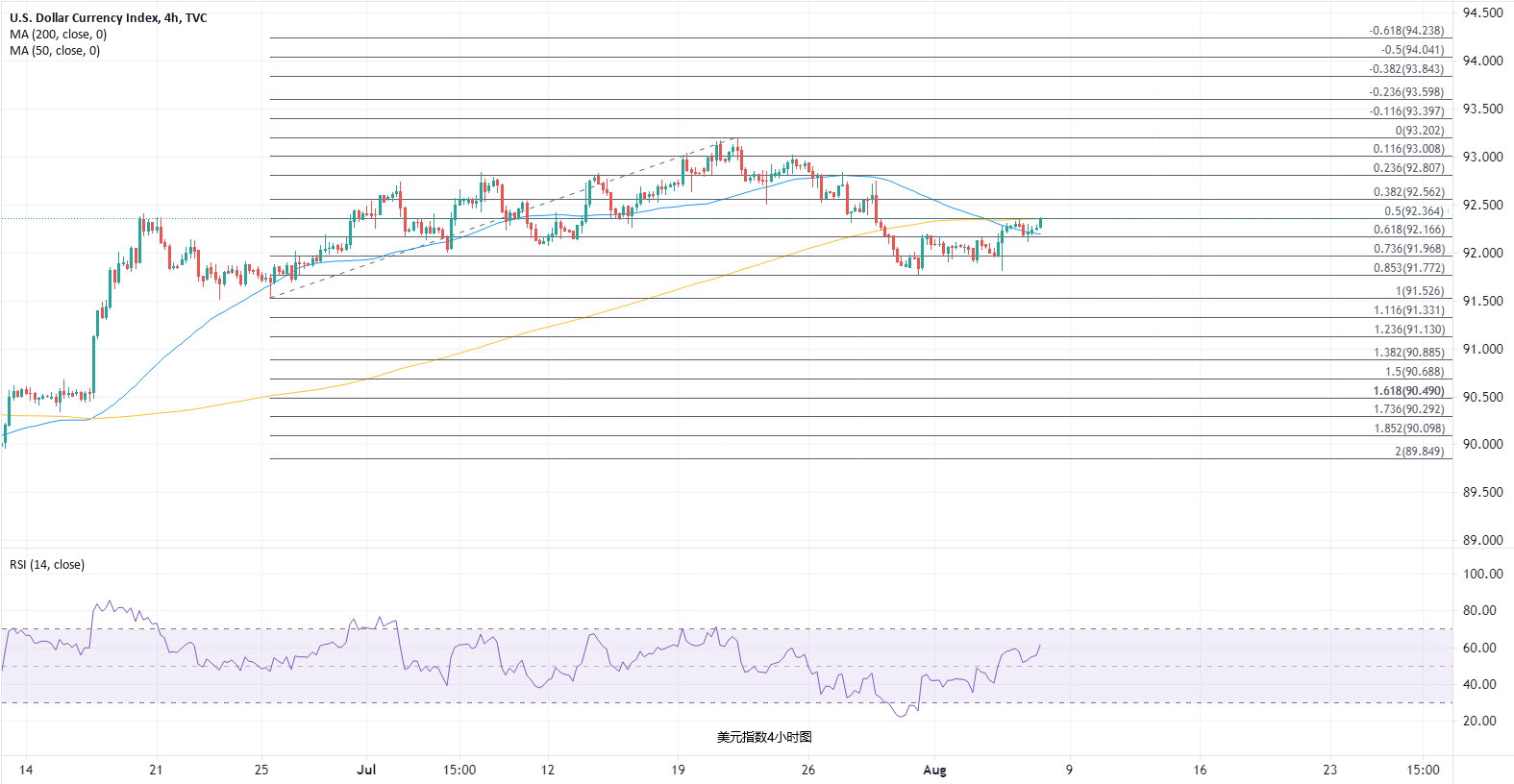The width and height of the screenshot is (1514, 784).
Task: Select the MA (50, close, 0) legend
Action: (55, 51)
